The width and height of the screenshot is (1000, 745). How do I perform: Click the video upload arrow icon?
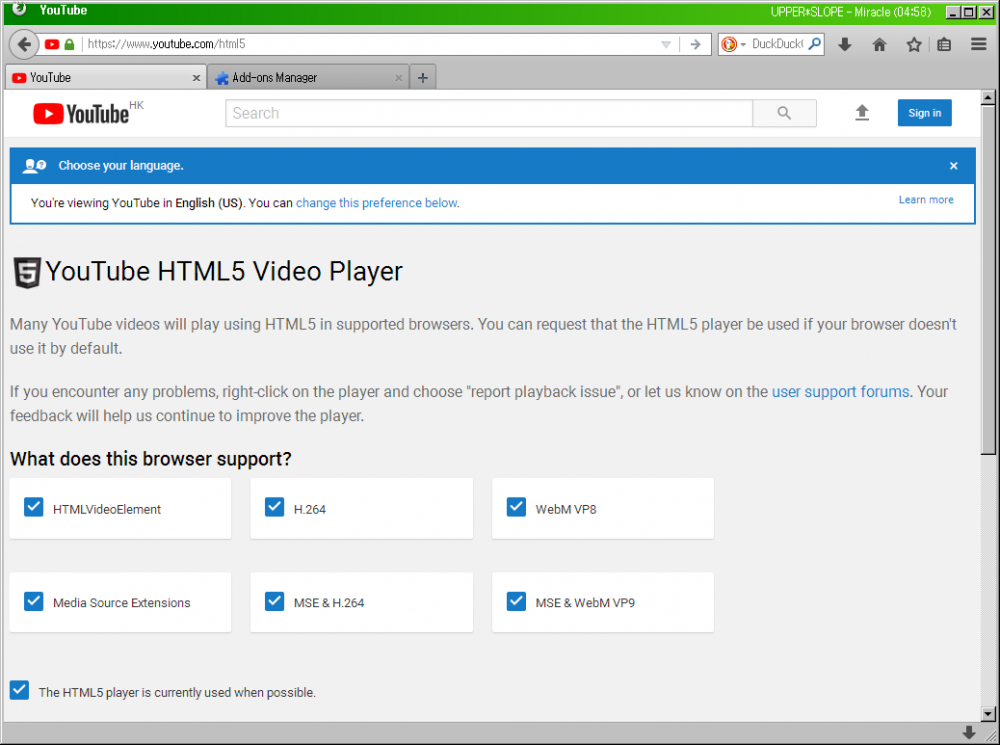coord(862,113)
